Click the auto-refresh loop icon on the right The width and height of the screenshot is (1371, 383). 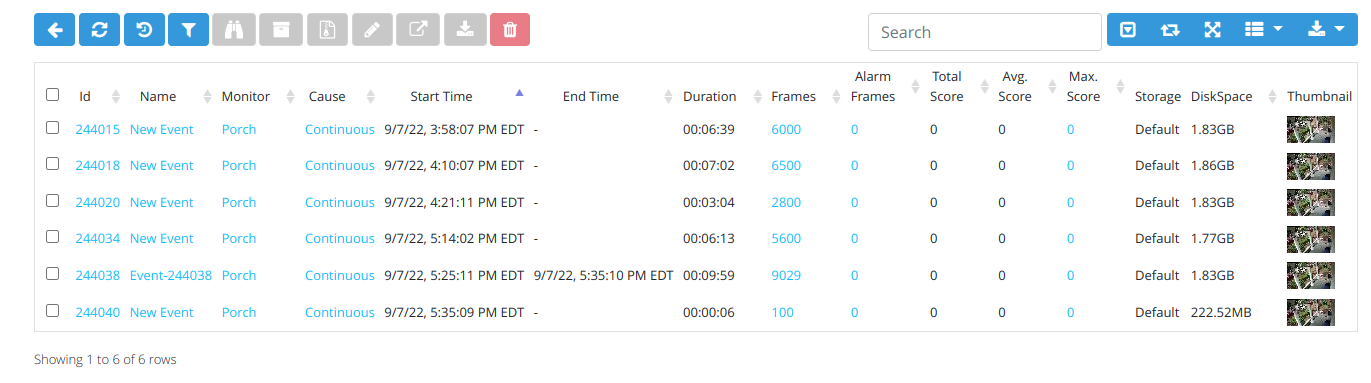[x=1170, y=30]
